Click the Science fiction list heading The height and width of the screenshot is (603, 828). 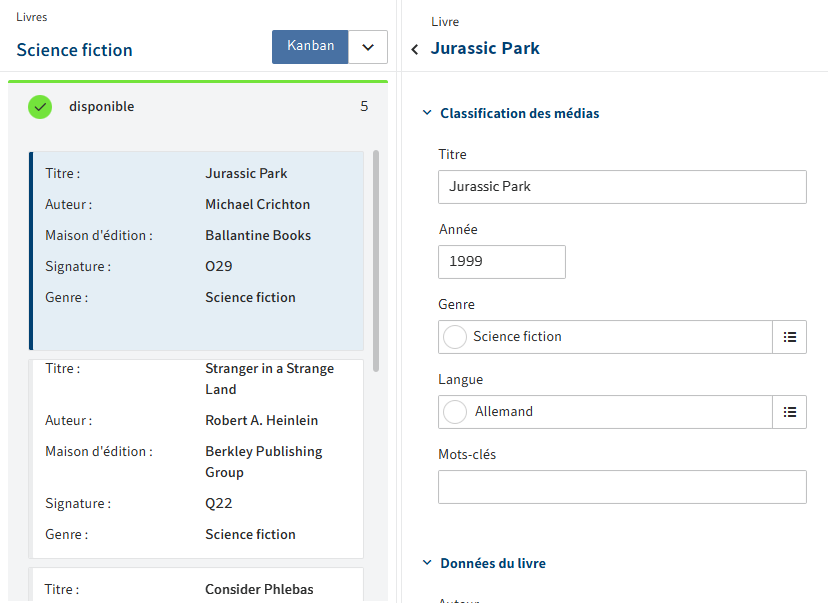[74, 50]
